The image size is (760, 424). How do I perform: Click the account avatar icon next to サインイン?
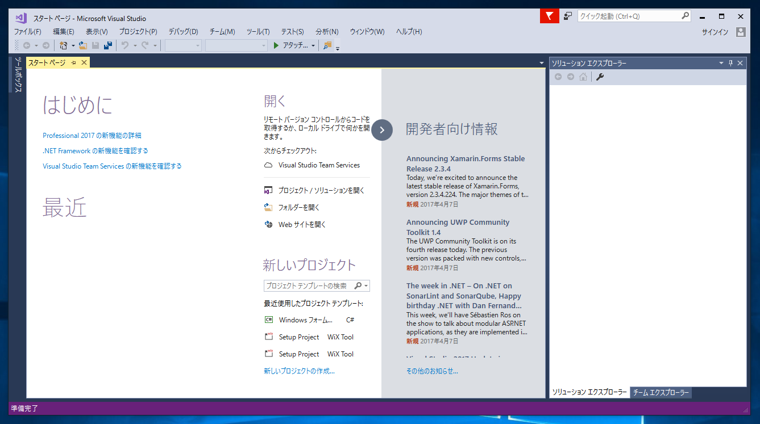(741, 32)
